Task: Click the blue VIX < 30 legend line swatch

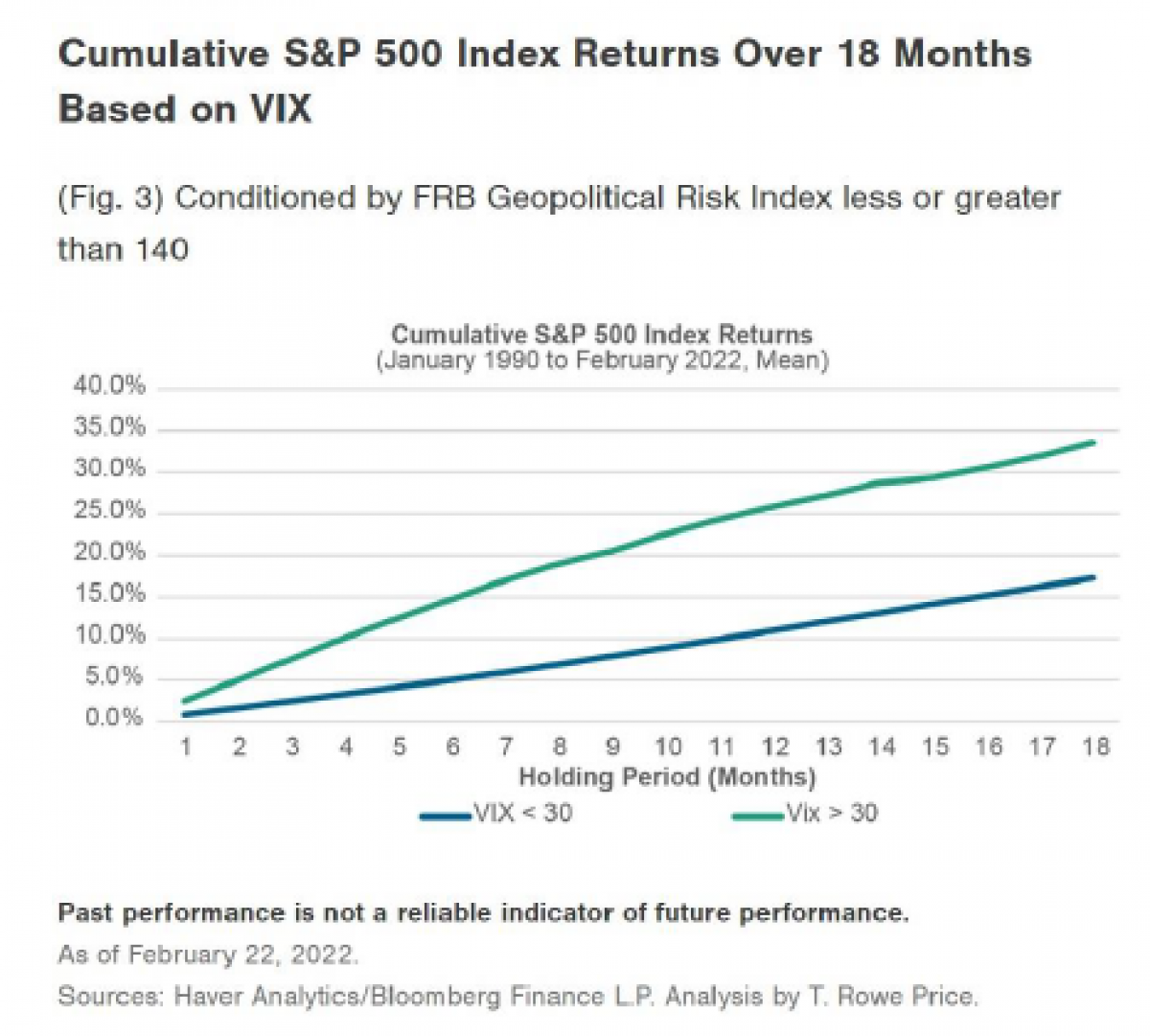Action: point(446,817)
